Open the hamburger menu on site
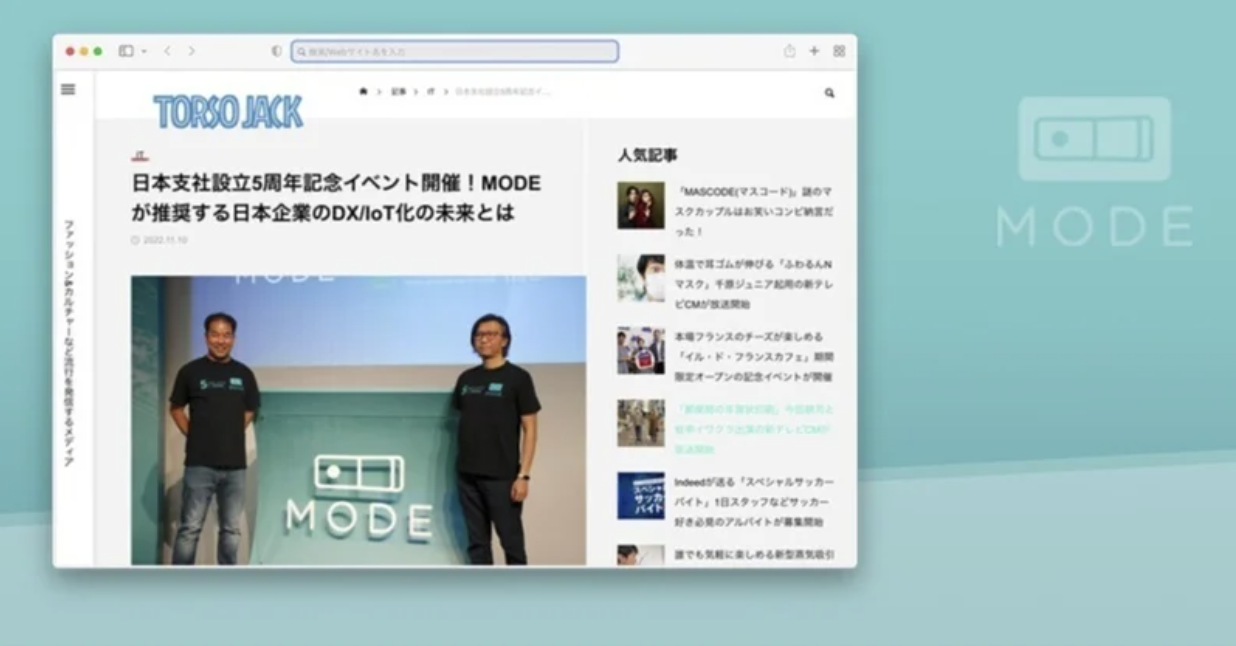 click(68, 89)
